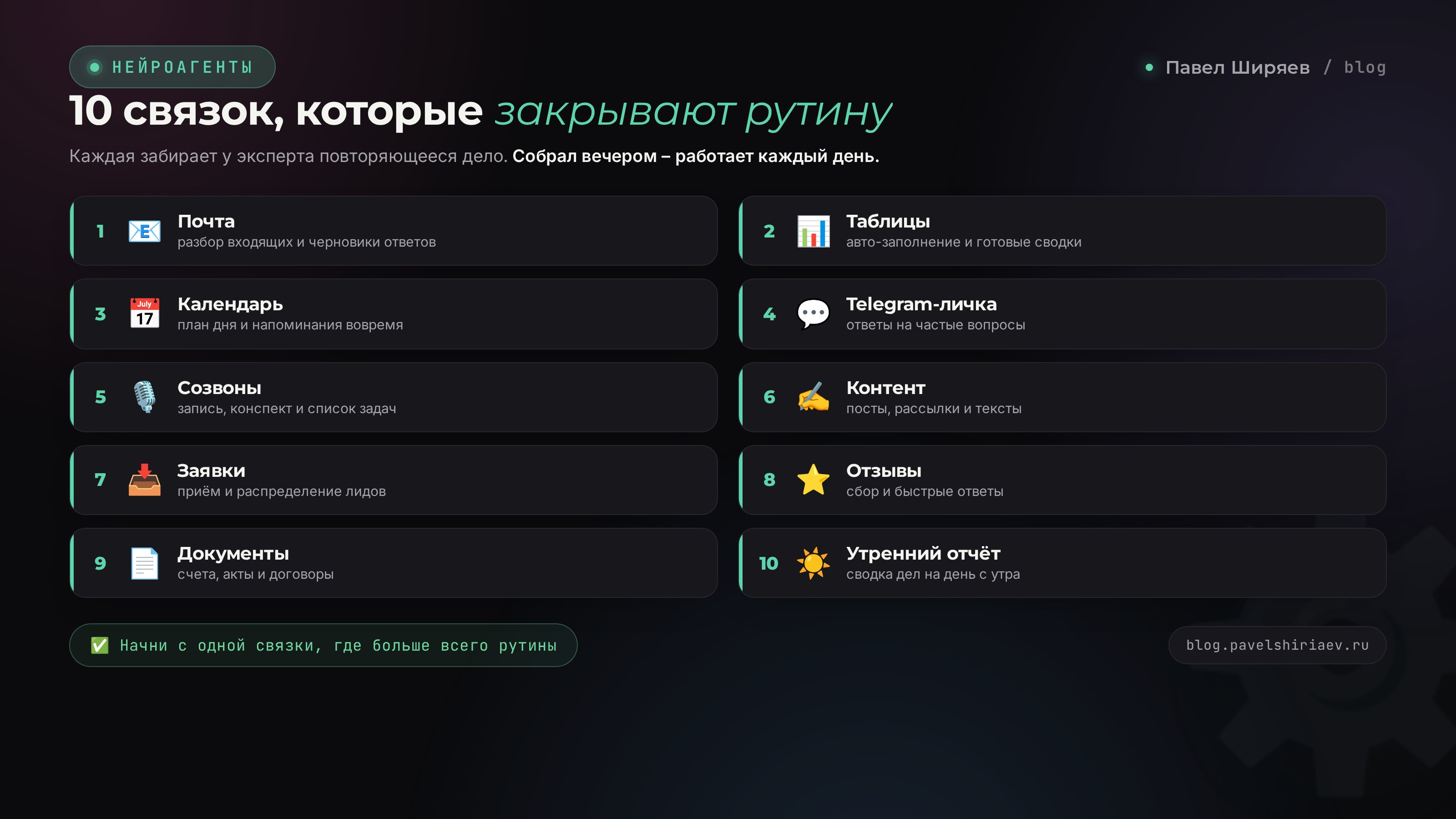Screen dimensions: 1456x819
Task: Select the Утренний отчёт card title
Action: [x=923, y=553]
